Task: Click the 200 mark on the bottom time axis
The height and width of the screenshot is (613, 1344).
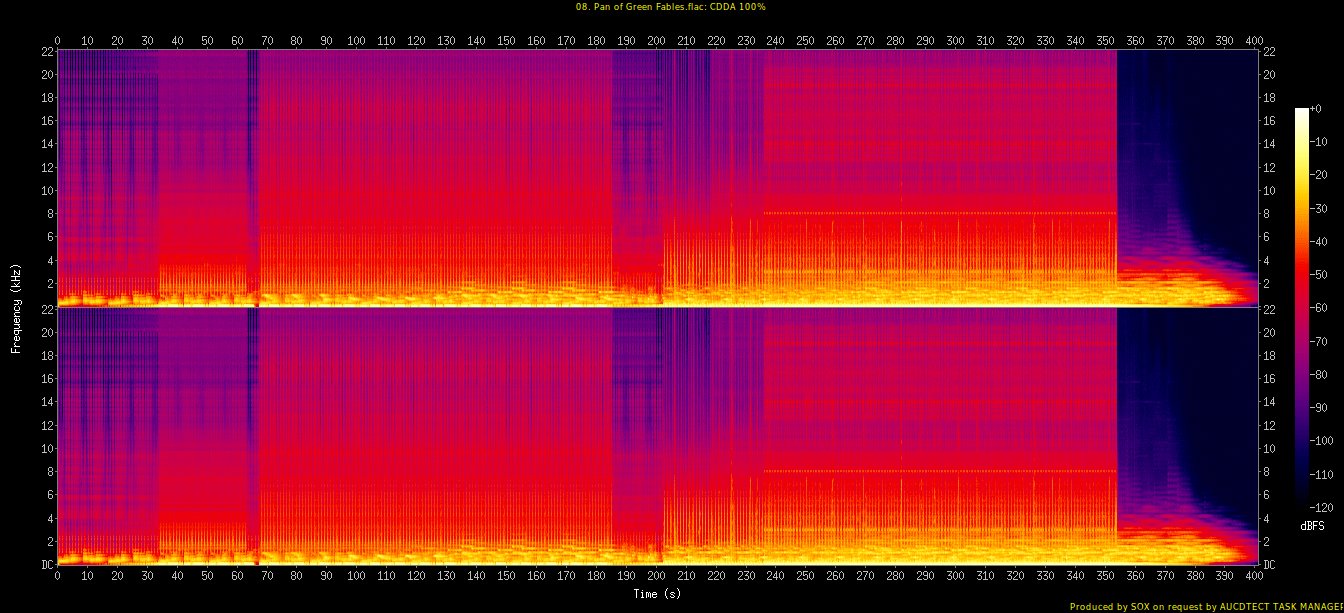Action: coord(656,576)
